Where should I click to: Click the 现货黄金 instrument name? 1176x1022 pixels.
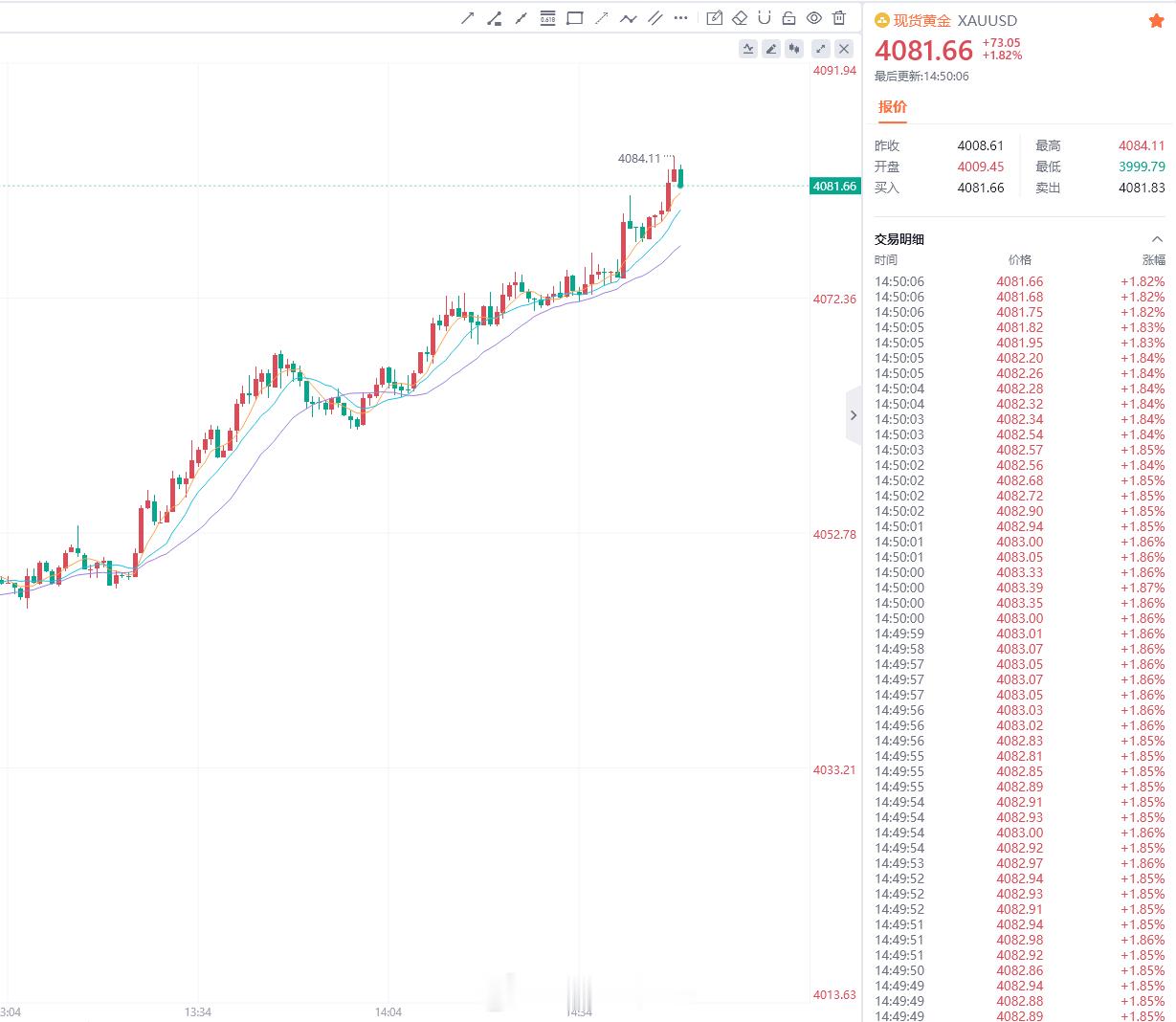[x=922, y=20]
